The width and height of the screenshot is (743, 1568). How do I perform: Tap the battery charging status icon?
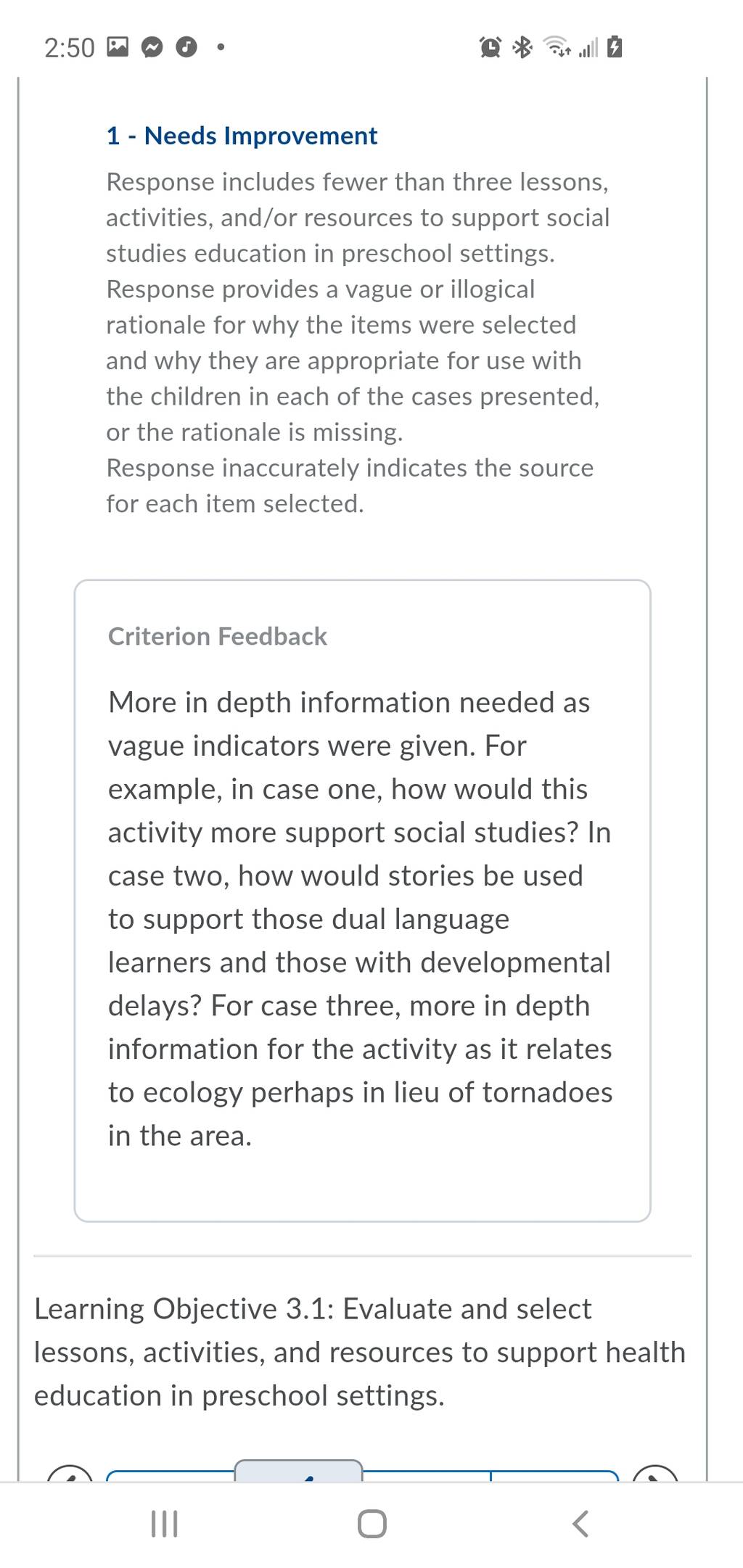coord(615,47)
